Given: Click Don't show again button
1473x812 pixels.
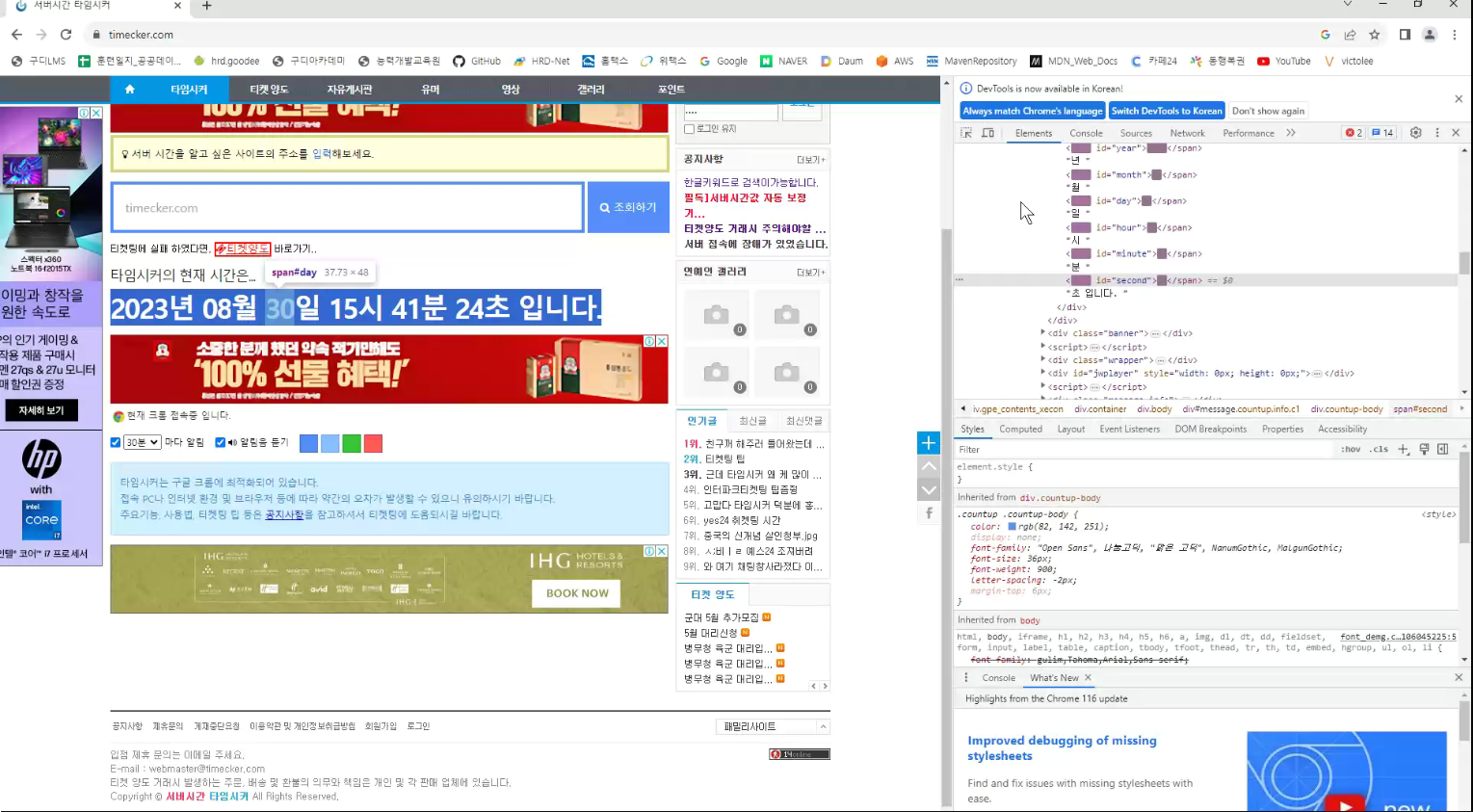Looking at the screenshot, I should pyautogui.click(x=1268, y=111).
